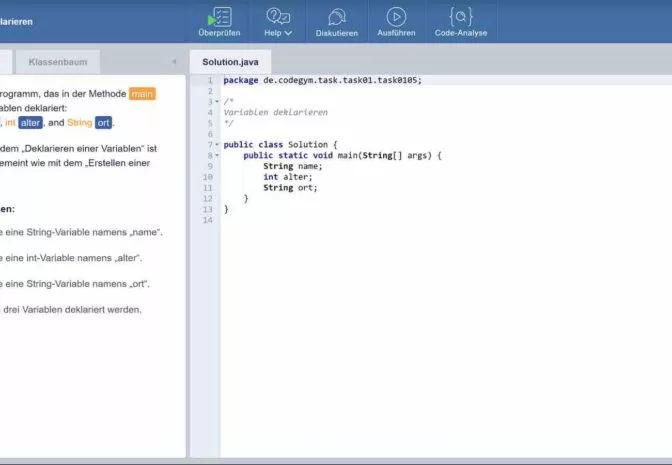Image resolution: width=672 pixels, height=465 pixels.
Task: Select the Solution.java tab
Action: pyautogui.click(x=230, y=62)
